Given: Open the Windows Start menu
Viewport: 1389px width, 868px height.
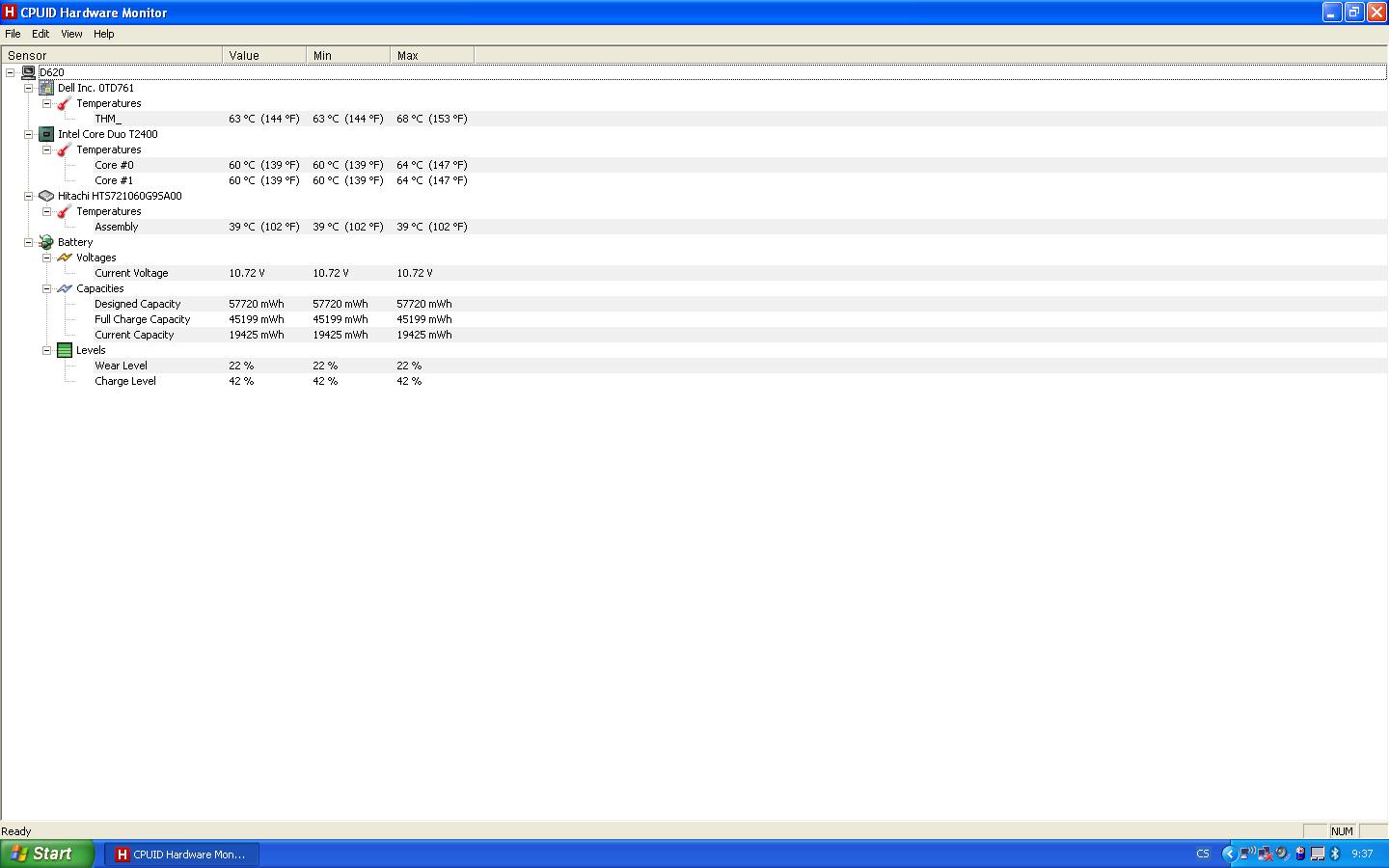Looking at the screenshot, I should 47,854.
